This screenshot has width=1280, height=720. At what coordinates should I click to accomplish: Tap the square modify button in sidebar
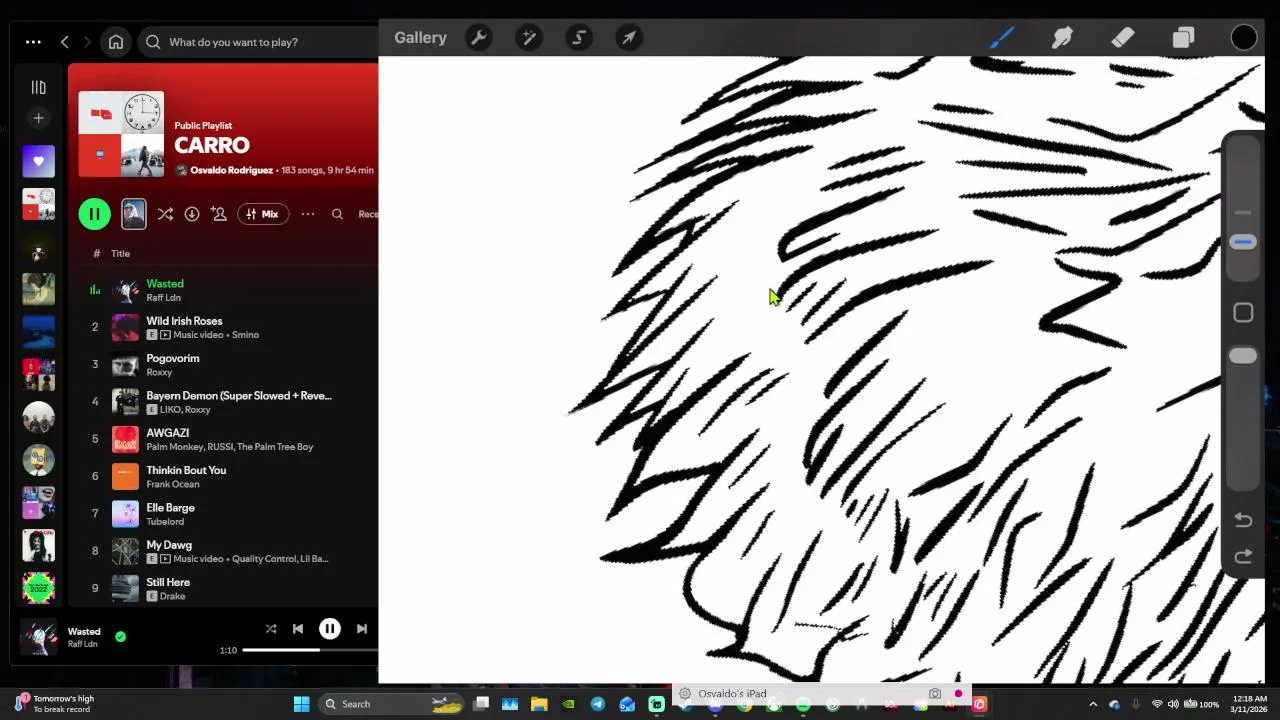pos(1243,313)
